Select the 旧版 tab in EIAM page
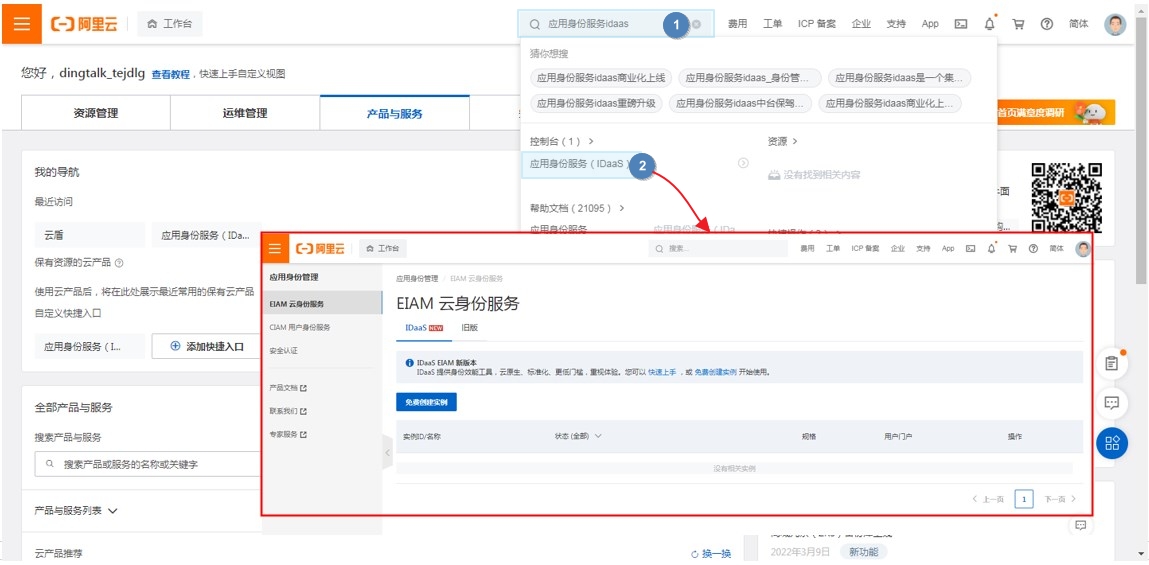The height and width of the screenshot is (565, 1149). click(469, 327)
